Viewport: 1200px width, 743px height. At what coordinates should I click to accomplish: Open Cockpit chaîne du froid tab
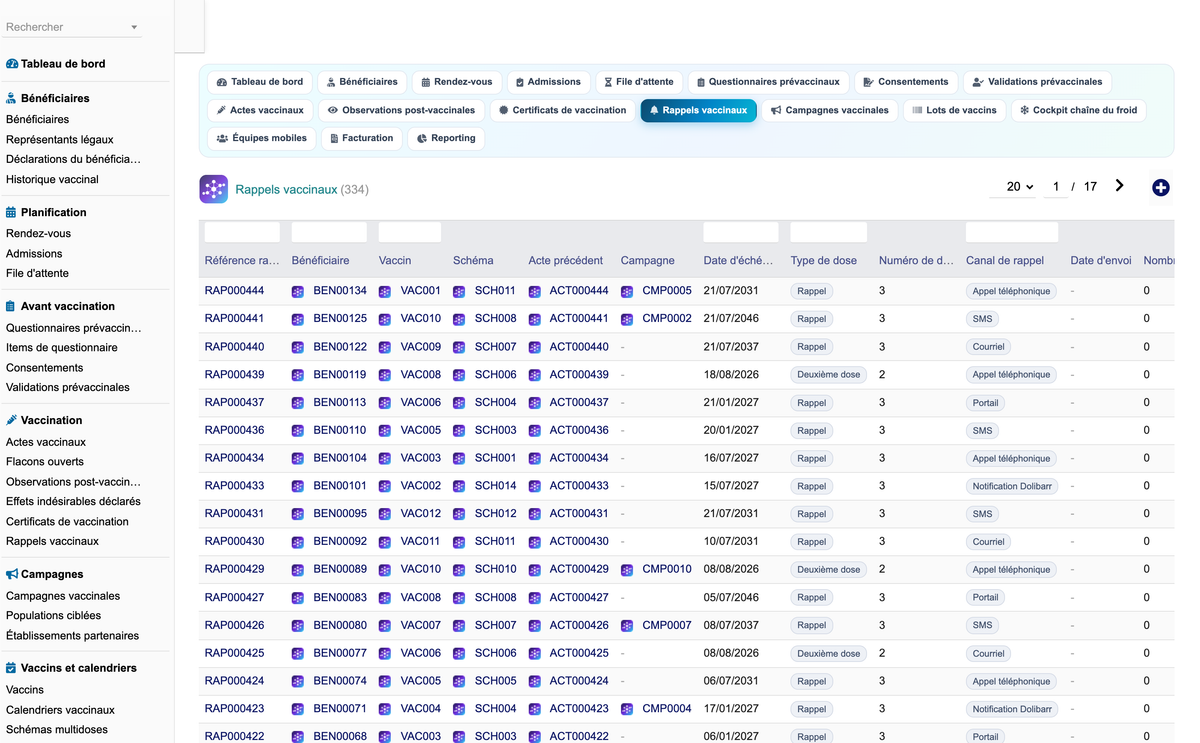click(1078, 110)
